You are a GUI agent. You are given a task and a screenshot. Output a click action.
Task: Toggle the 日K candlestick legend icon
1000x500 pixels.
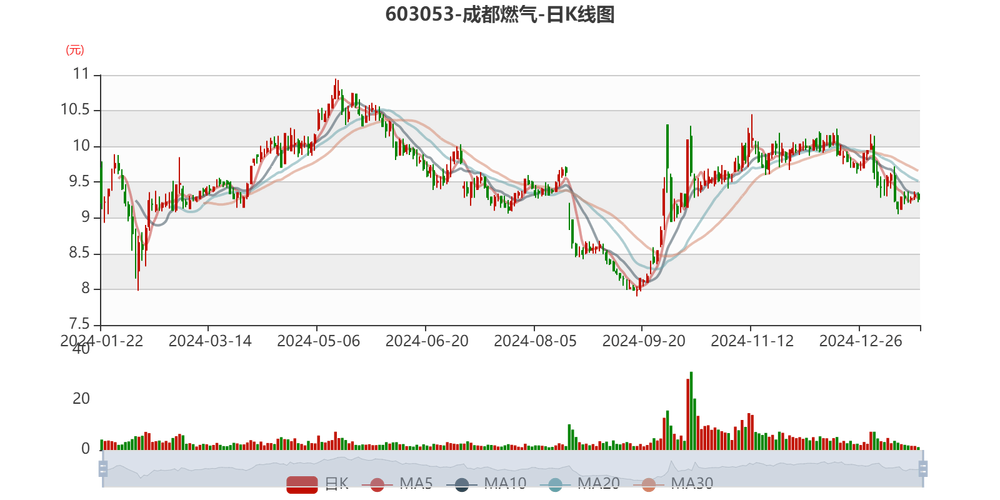pos(302,485)
